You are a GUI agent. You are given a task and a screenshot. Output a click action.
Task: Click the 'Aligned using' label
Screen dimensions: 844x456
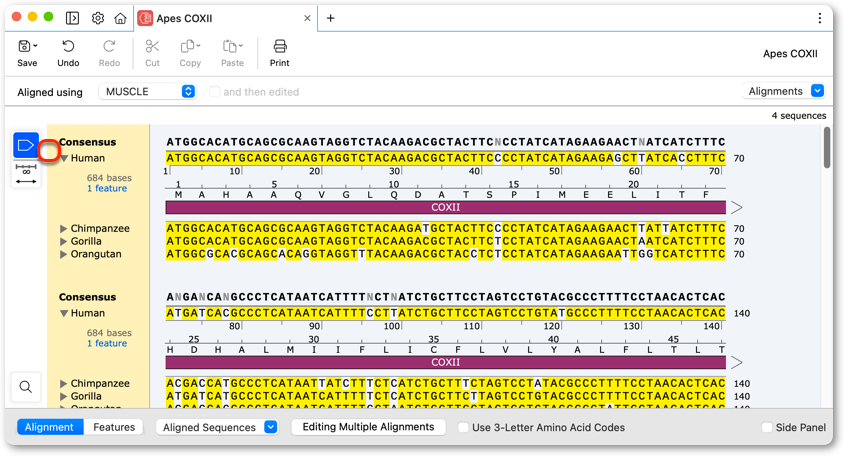50,92
